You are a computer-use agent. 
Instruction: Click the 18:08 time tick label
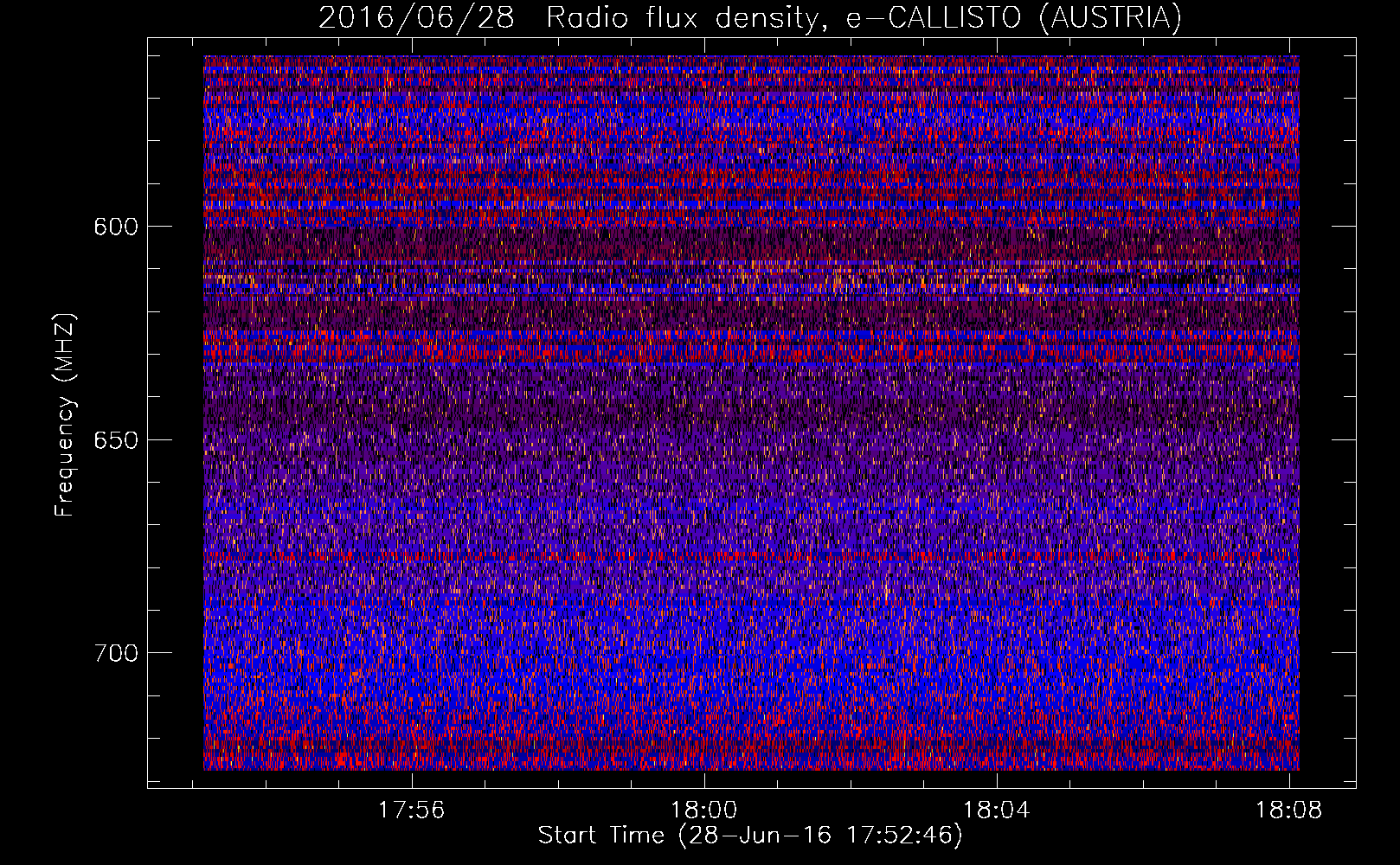click(x=1289, y=811)
